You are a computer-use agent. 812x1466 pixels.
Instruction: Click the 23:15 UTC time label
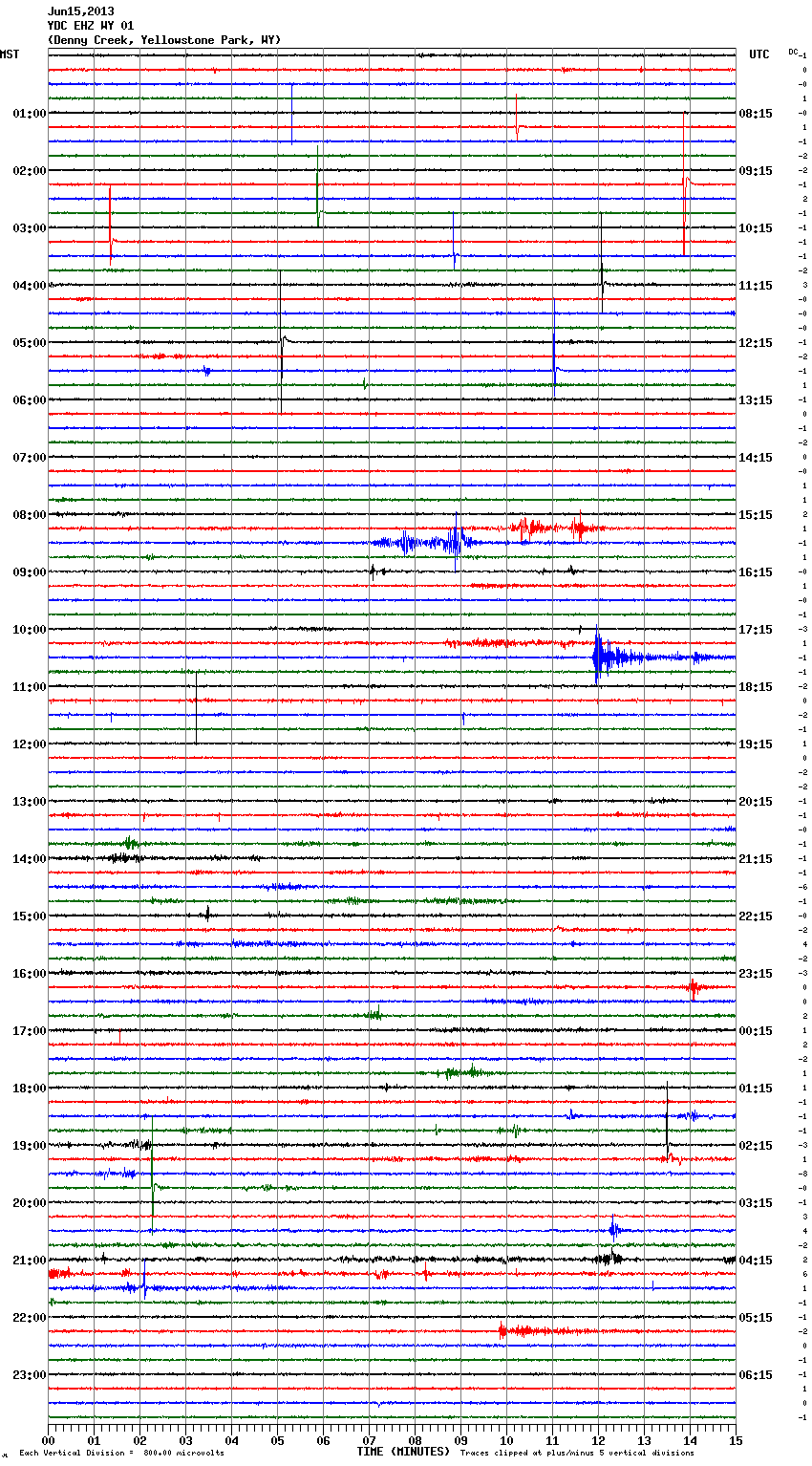click(x=756, y=974)
